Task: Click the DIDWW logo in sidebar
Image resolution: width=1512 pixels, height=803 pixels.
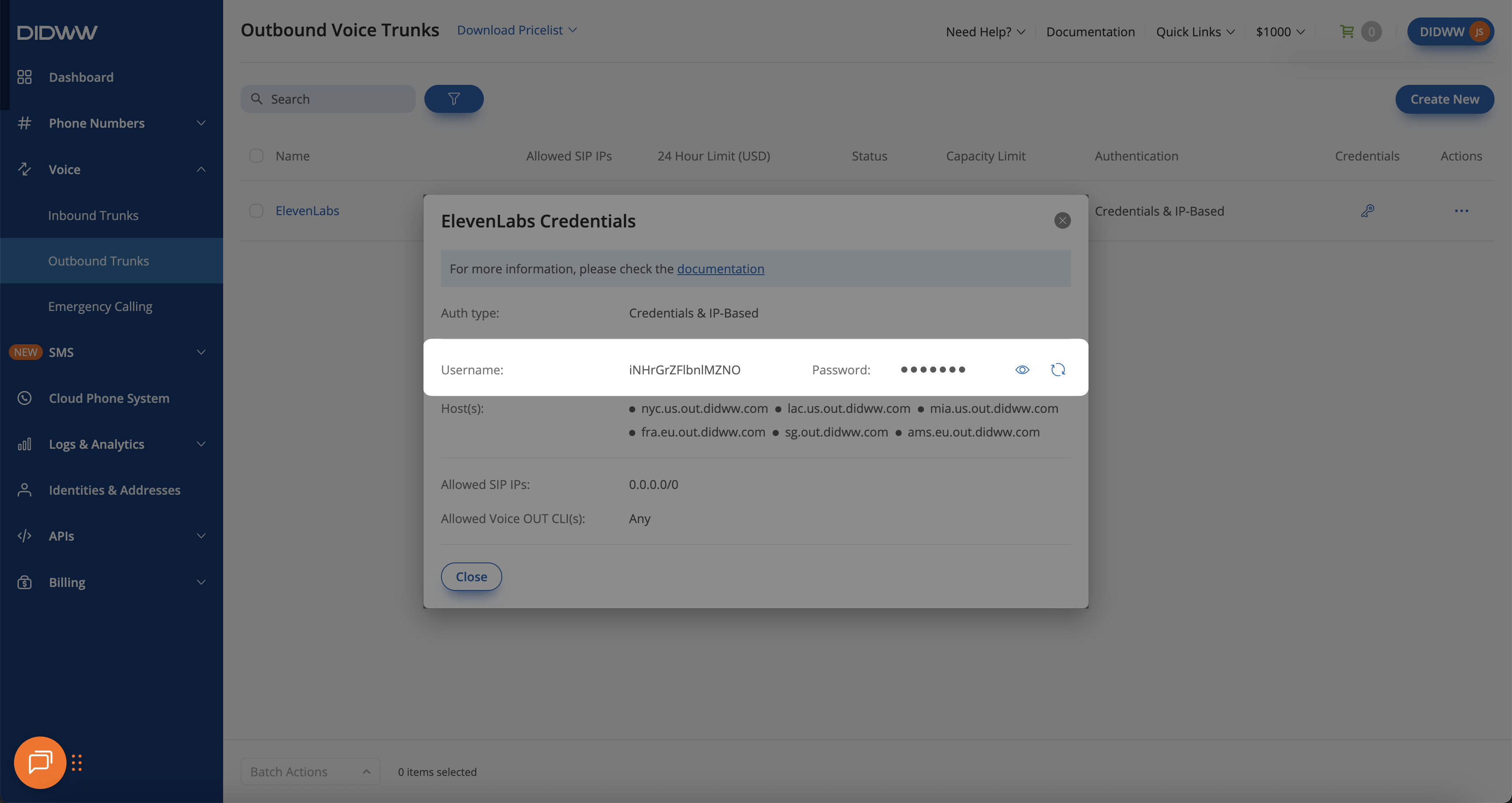Action: pyautogui.click(x=57, y=32)
